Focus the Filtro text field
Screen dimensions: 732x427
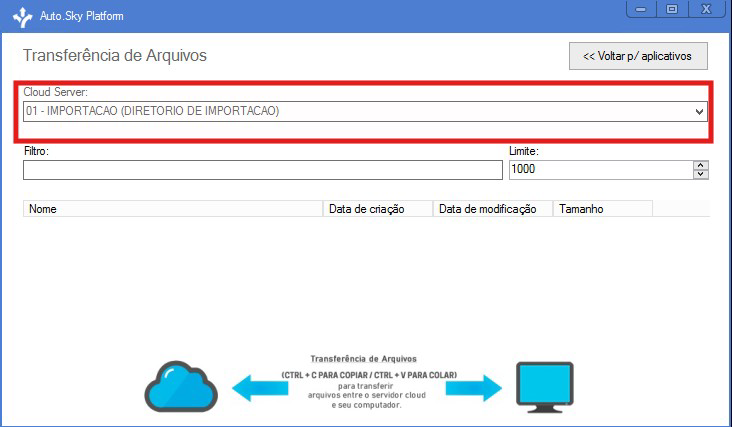pyautogui.click(x=262, y=170)
